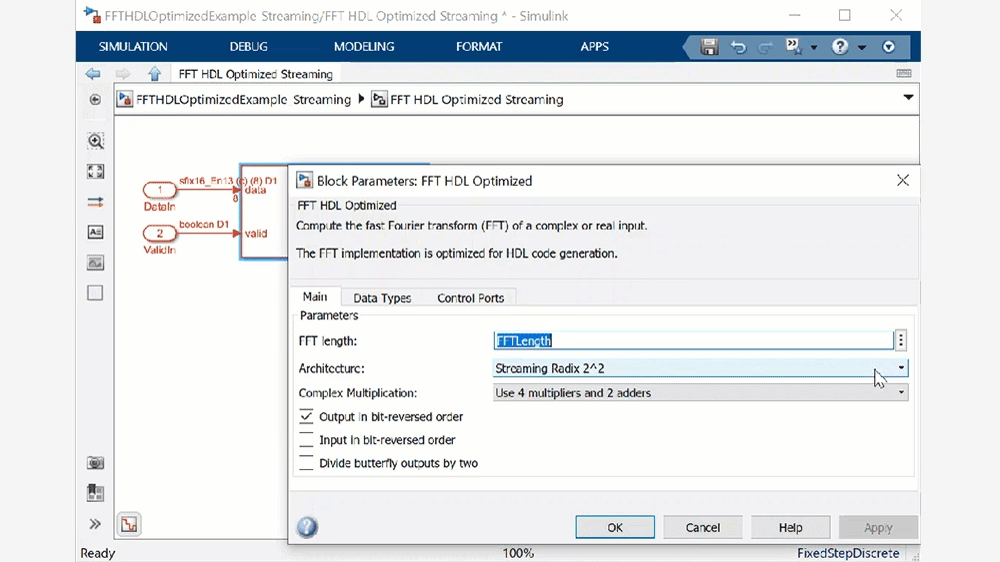Add an annotation with text icon
Image resolution: width=1000 pixels, height=562 pixels.
click(x=95, y=232)
